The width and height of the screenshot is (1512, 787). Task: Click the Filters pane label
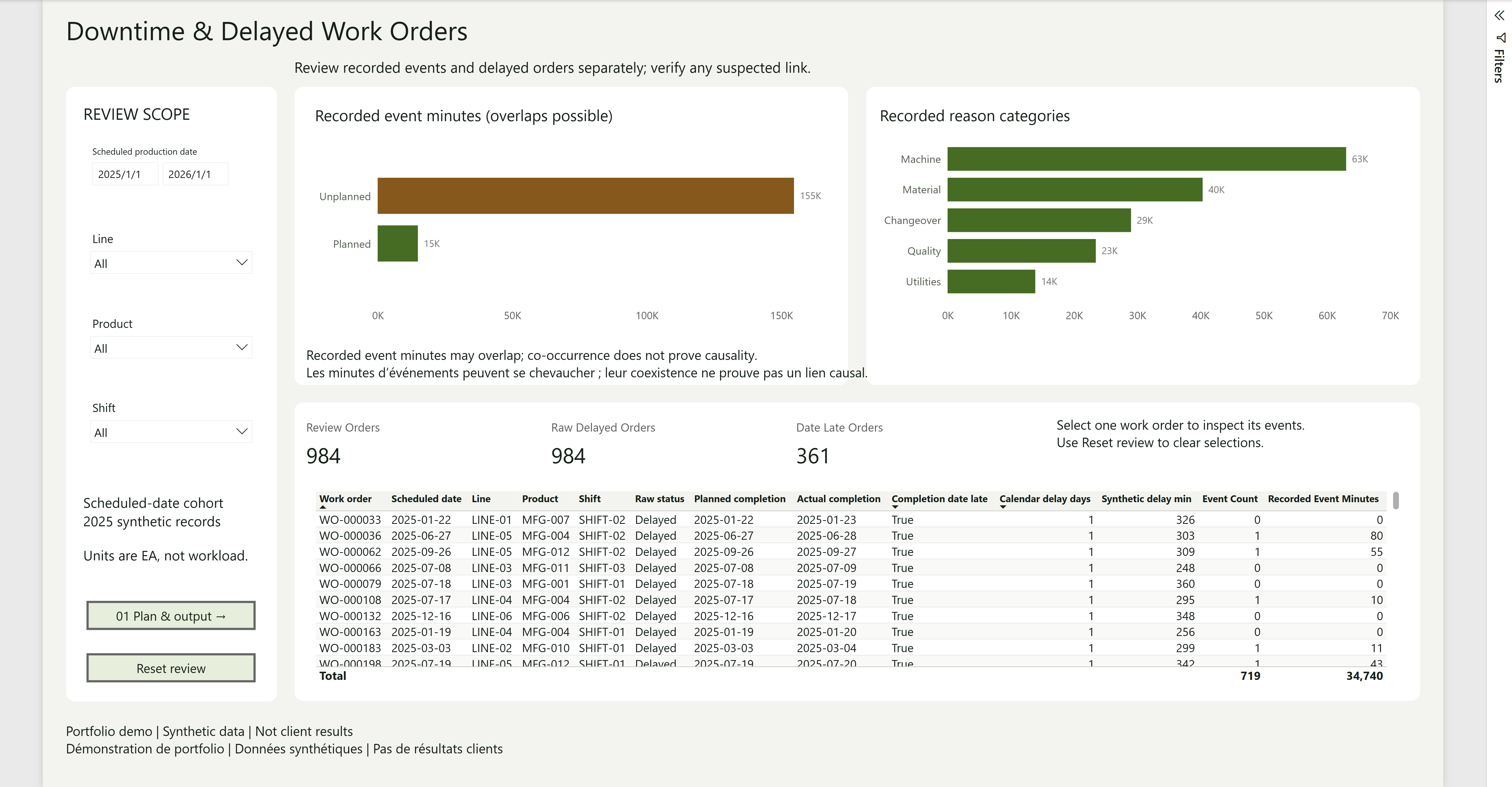[1499, 66]
